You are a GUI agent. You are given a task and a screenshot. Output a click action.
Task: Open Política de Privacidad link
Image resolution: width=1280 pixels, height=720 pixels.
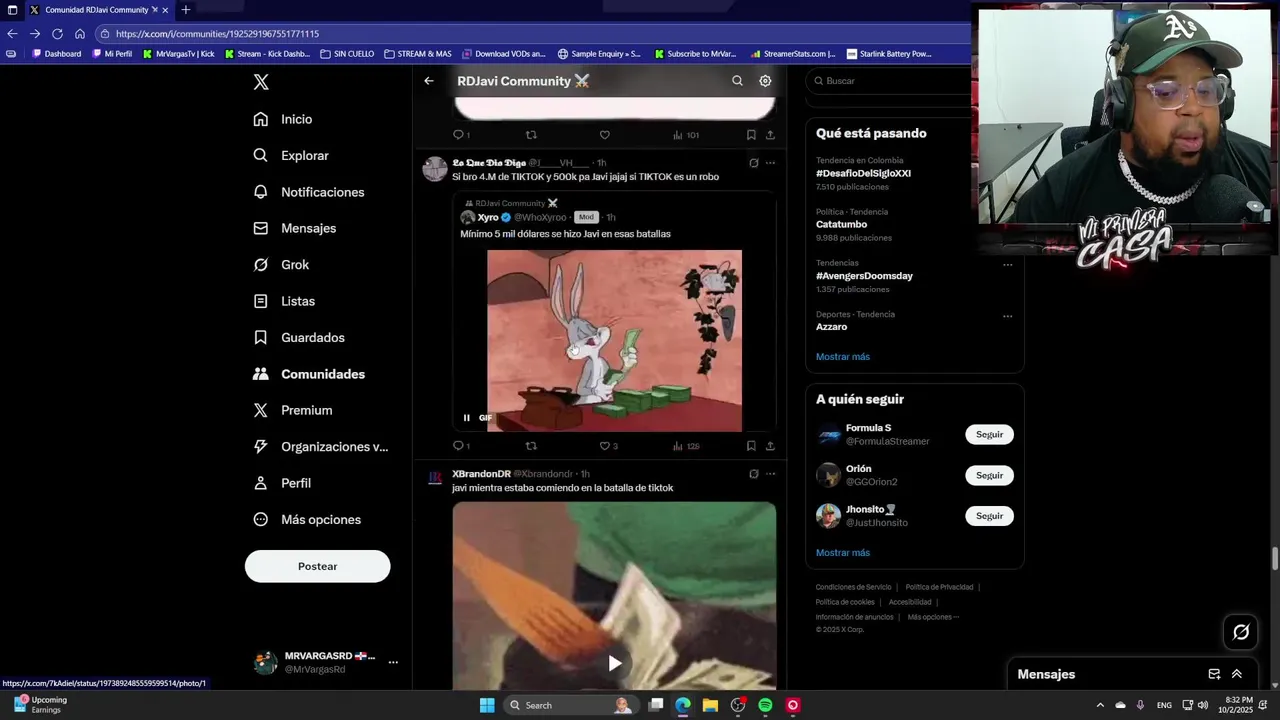click(939, 587)
